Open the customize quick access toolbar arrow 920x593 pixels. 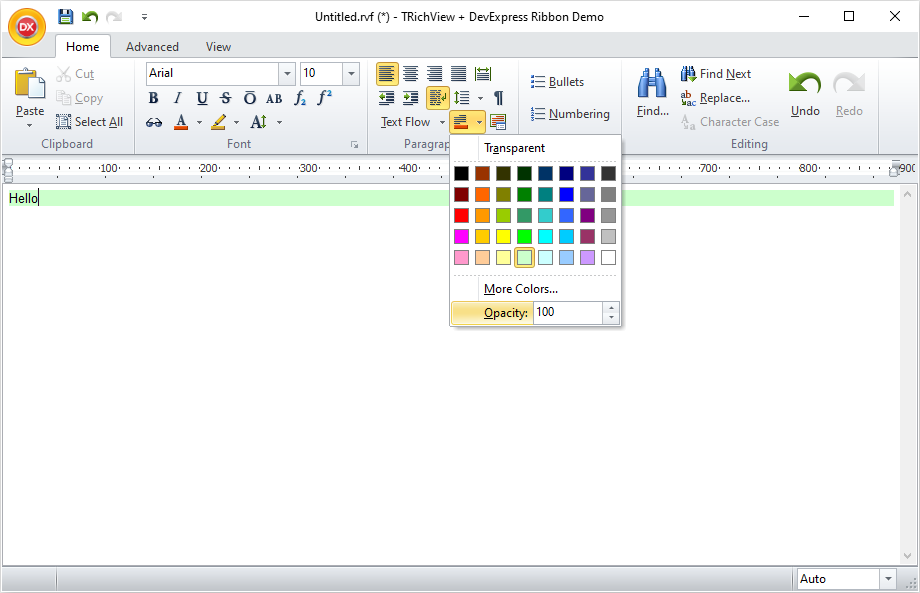(x=144, y=17)
